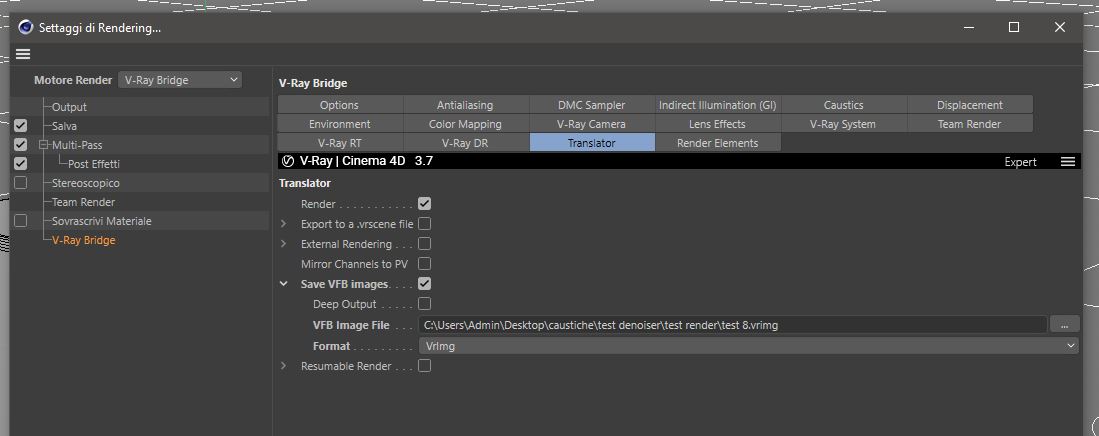The image size is (1099, 436).
Task: Open Indirect Illumination (GI) tab
Action: (718, 104)
